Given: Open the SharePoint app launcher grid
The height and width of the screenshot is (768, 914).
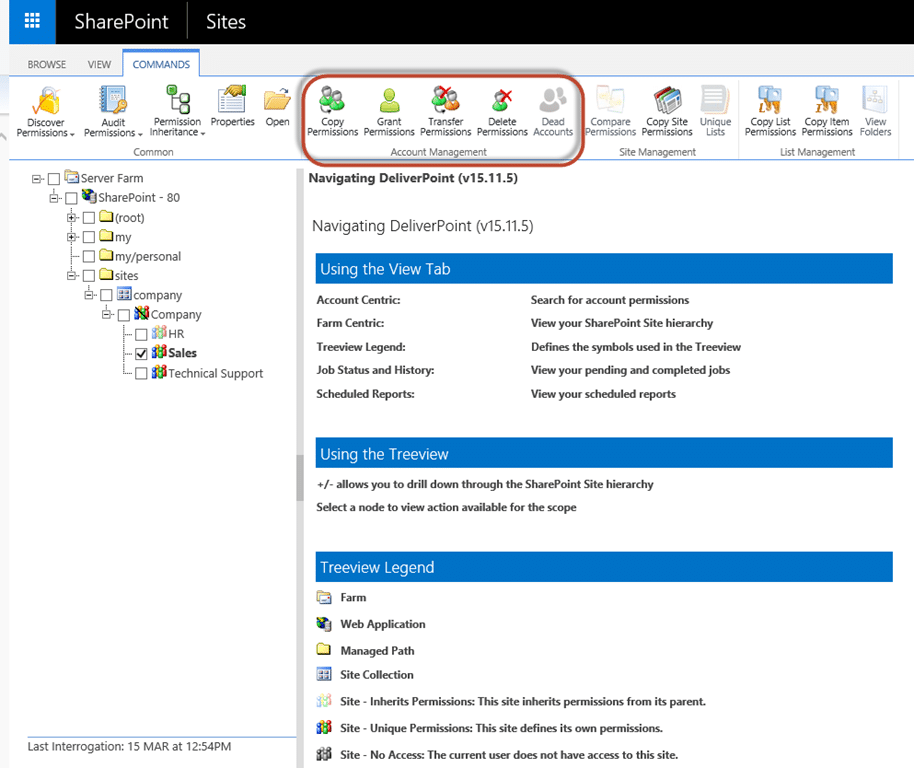Looking at the screenshot, I should [32, 22].
